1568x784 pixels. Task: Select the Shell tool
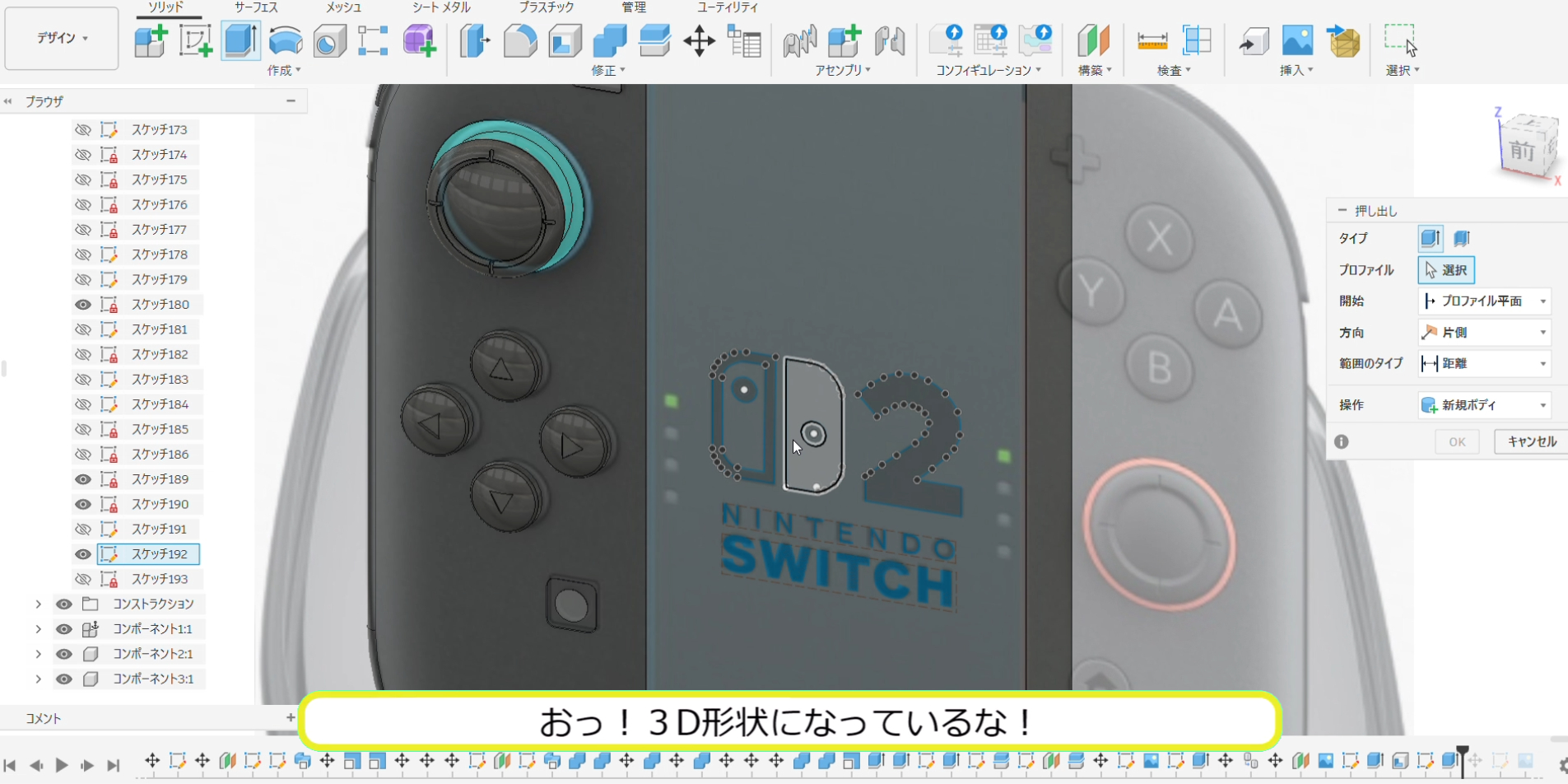[x=565, y=40]
